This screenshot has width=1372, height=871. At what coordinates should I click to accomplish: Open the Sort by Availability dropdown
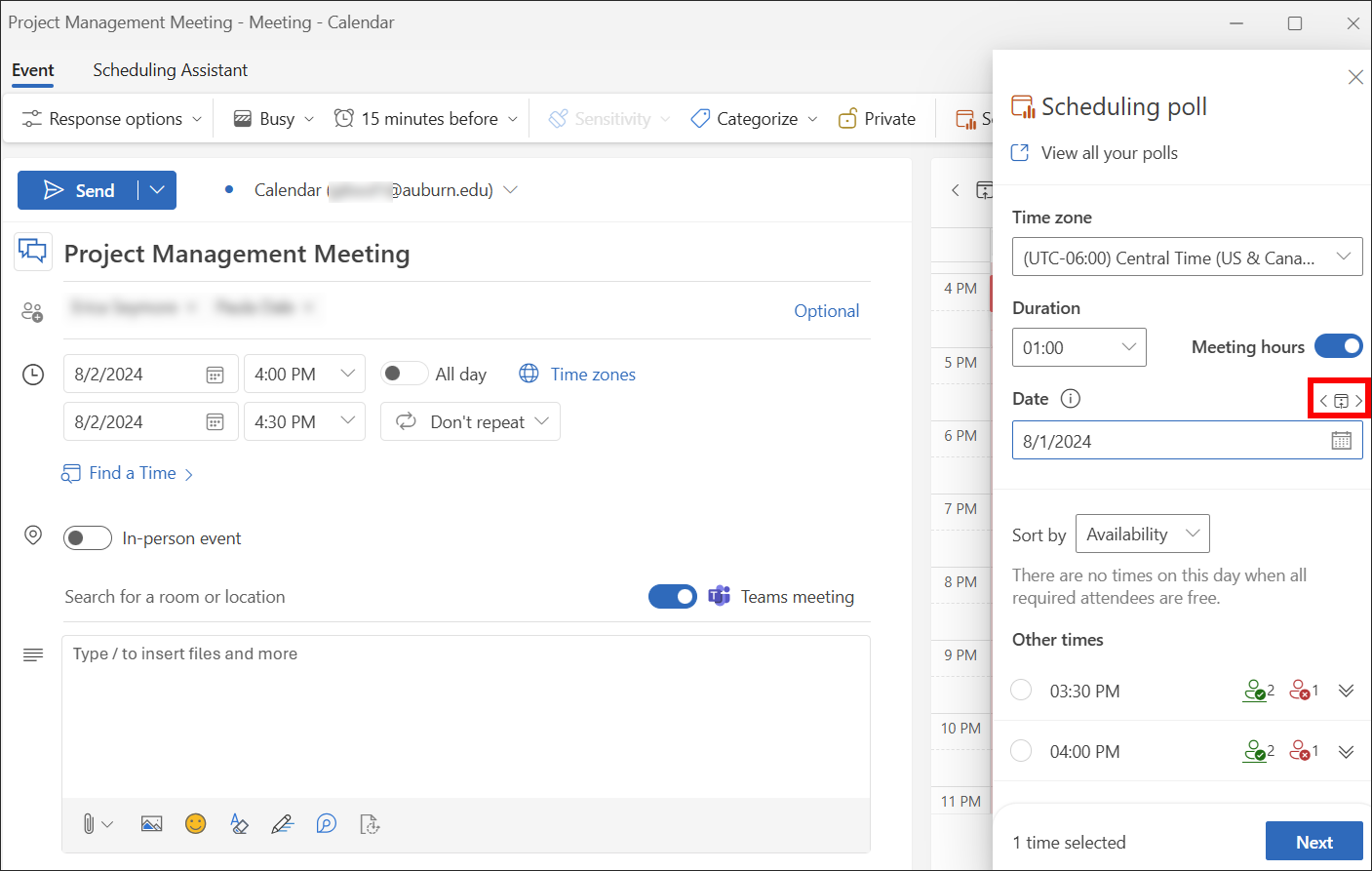point(1143,534)
